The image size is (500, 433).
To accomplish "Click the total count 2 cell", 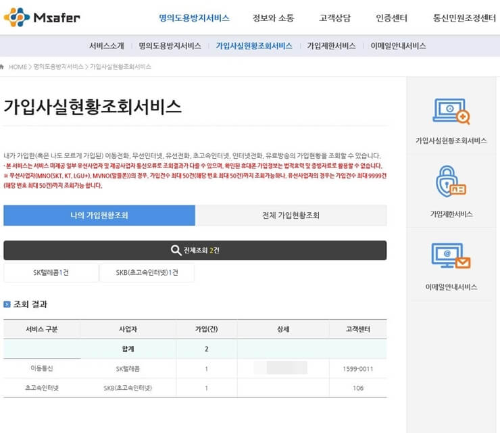I will tap(207, 349).
